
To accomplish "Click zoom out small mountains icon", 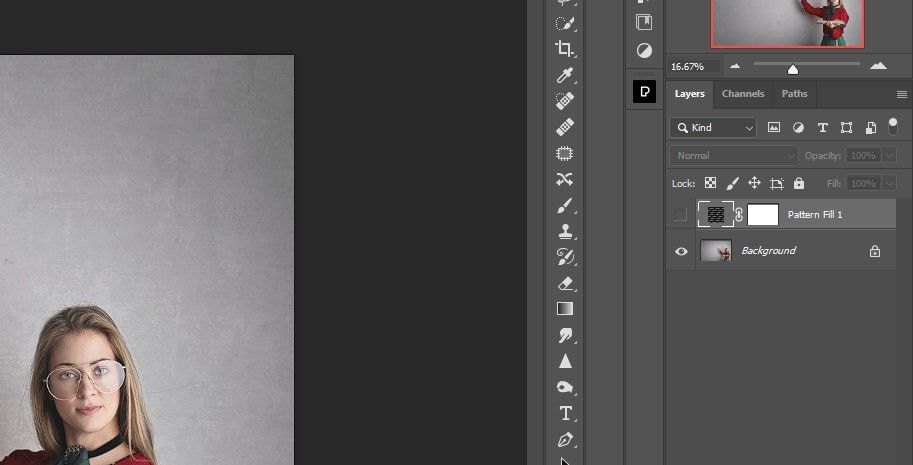I will coord(735,66).
